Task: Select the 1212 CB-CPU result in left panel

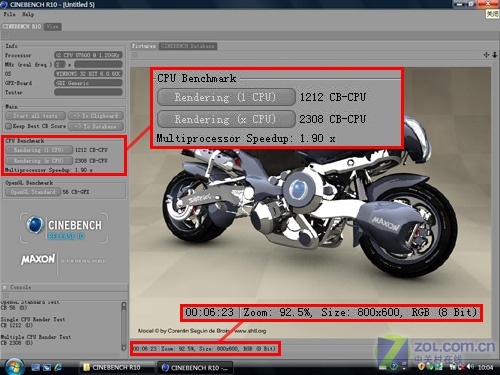Action: pyautogui.click(x=91, y=150)
